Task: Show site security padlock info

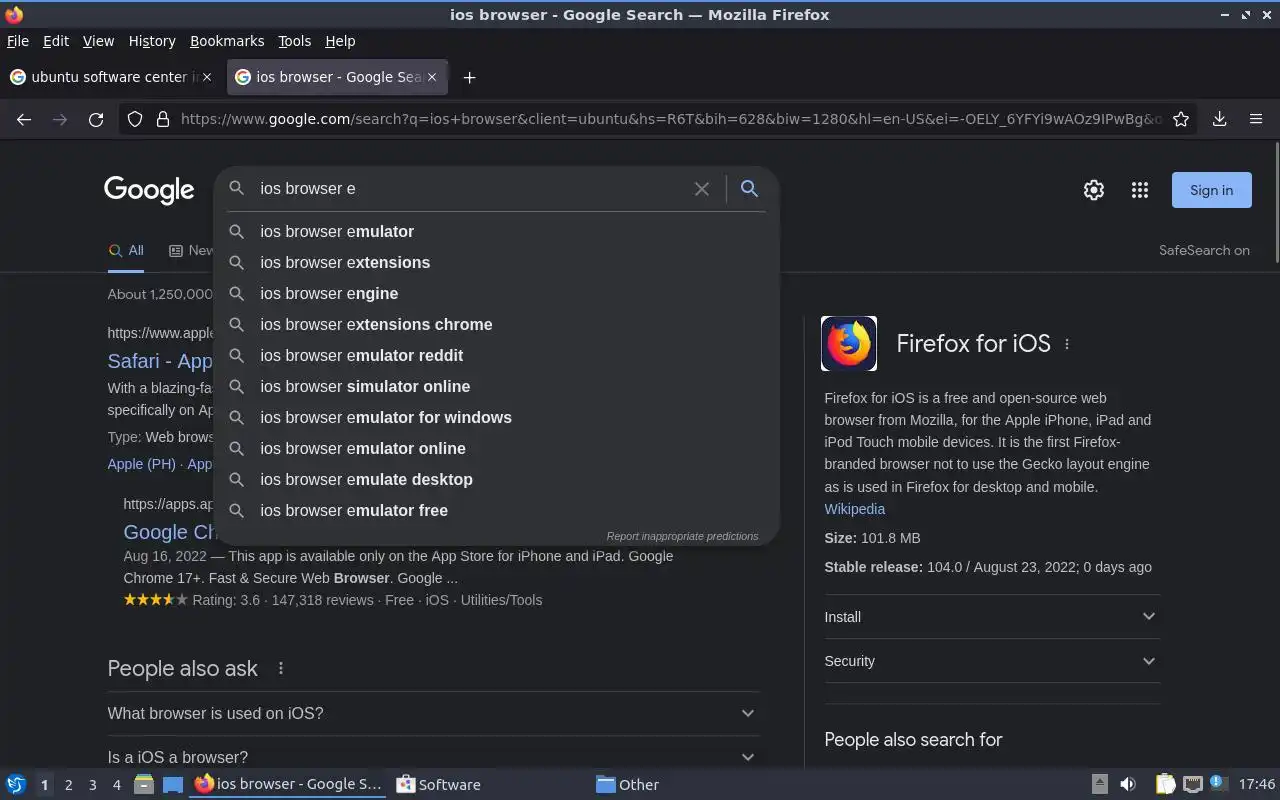Action: [163, 119]
